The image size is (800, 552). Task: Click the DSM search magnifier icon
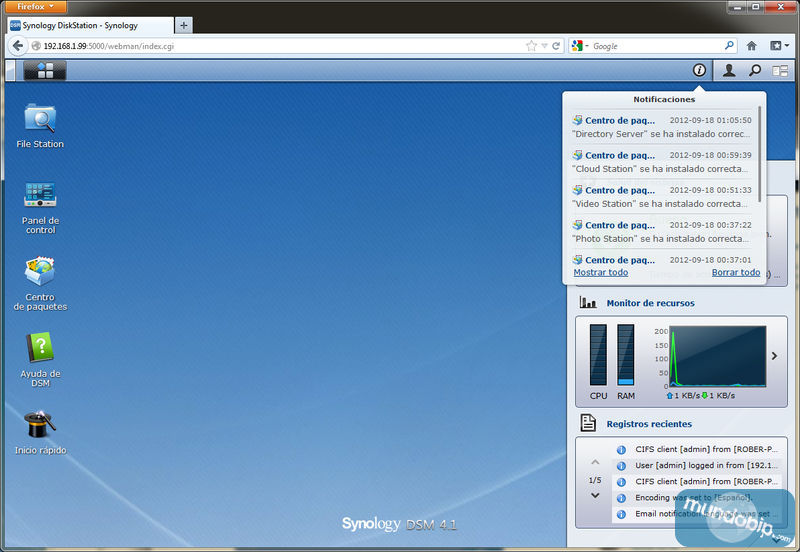755,70
